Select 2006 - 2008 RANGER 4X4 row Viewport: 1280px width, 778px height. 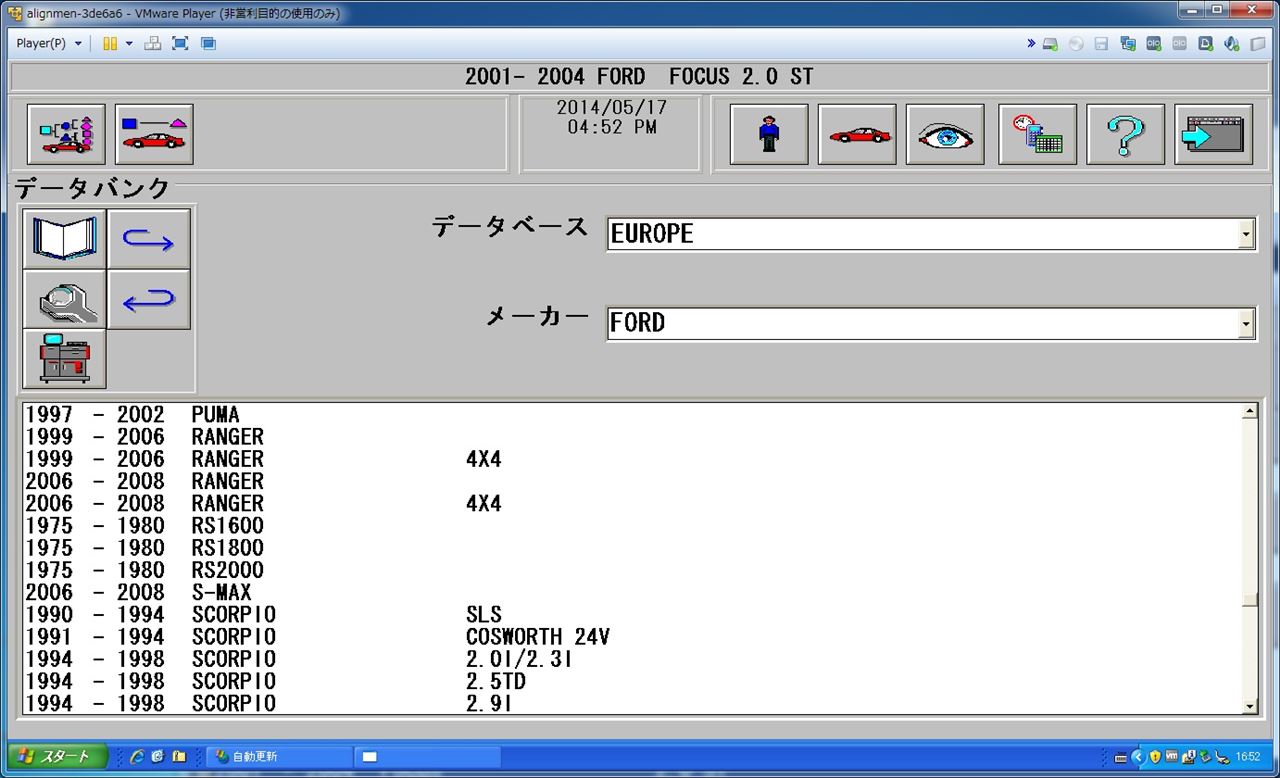pyautogui.click(x=631, y=504)
